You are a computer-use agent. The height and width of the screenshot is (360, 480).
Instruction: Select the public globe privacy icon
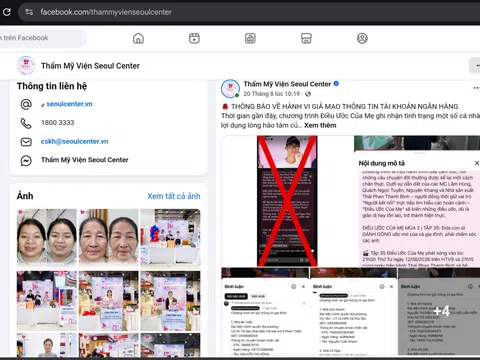point(308,94)
